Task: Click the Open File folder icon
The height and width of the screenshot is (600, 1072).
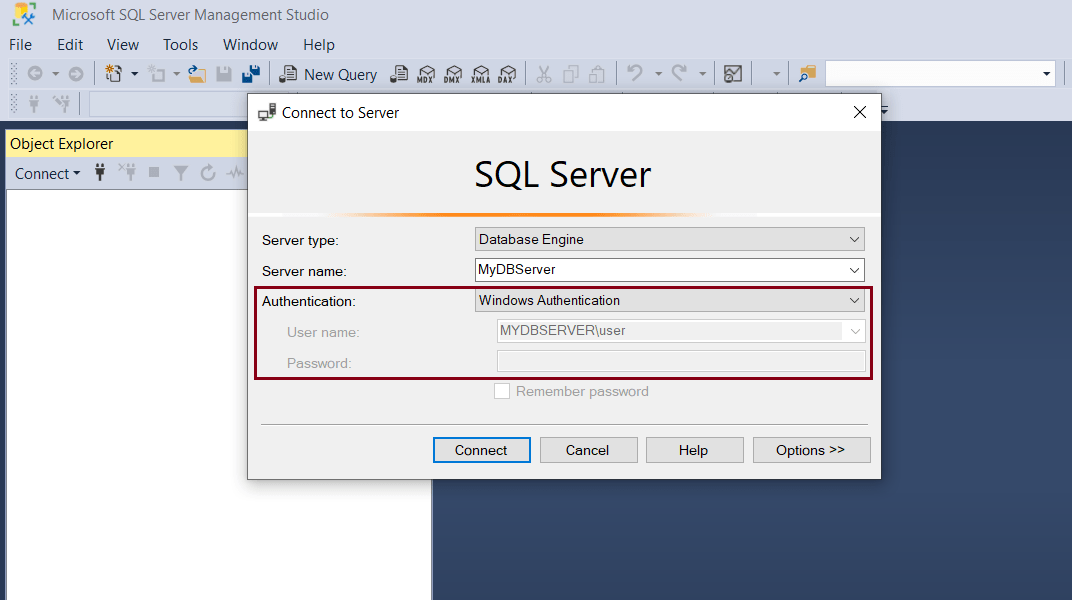Action: [197, 74]
